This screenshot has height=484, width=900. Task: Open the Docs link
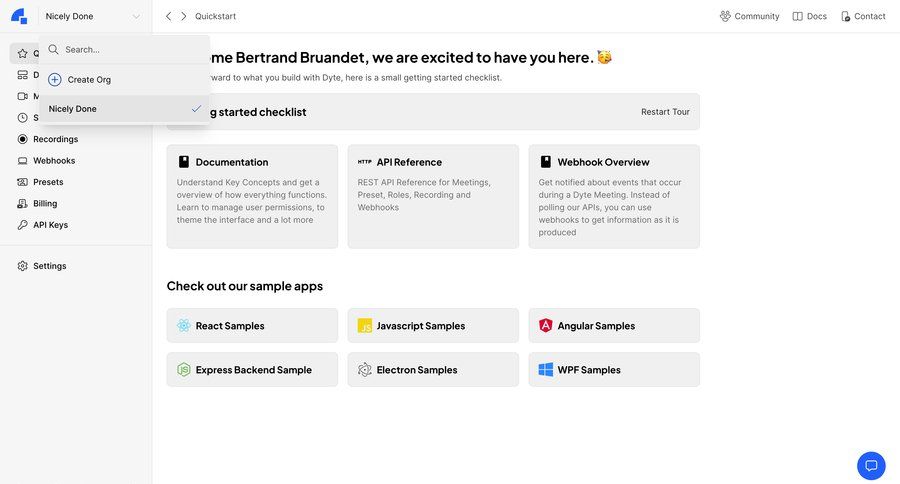pos(809,16)
